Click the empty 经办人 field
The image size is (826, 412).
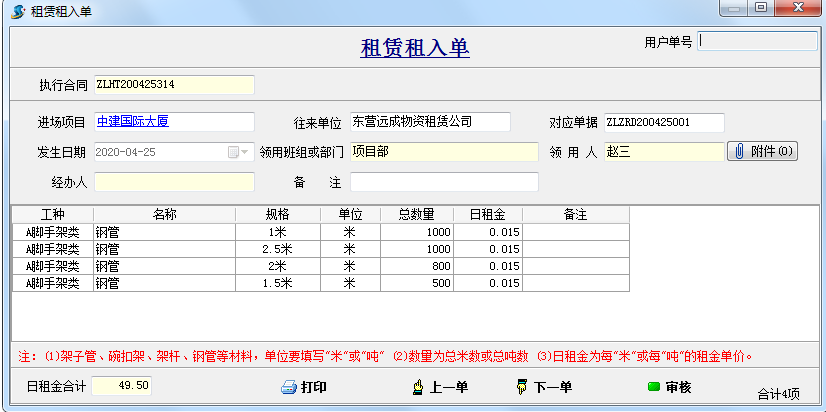174,182
